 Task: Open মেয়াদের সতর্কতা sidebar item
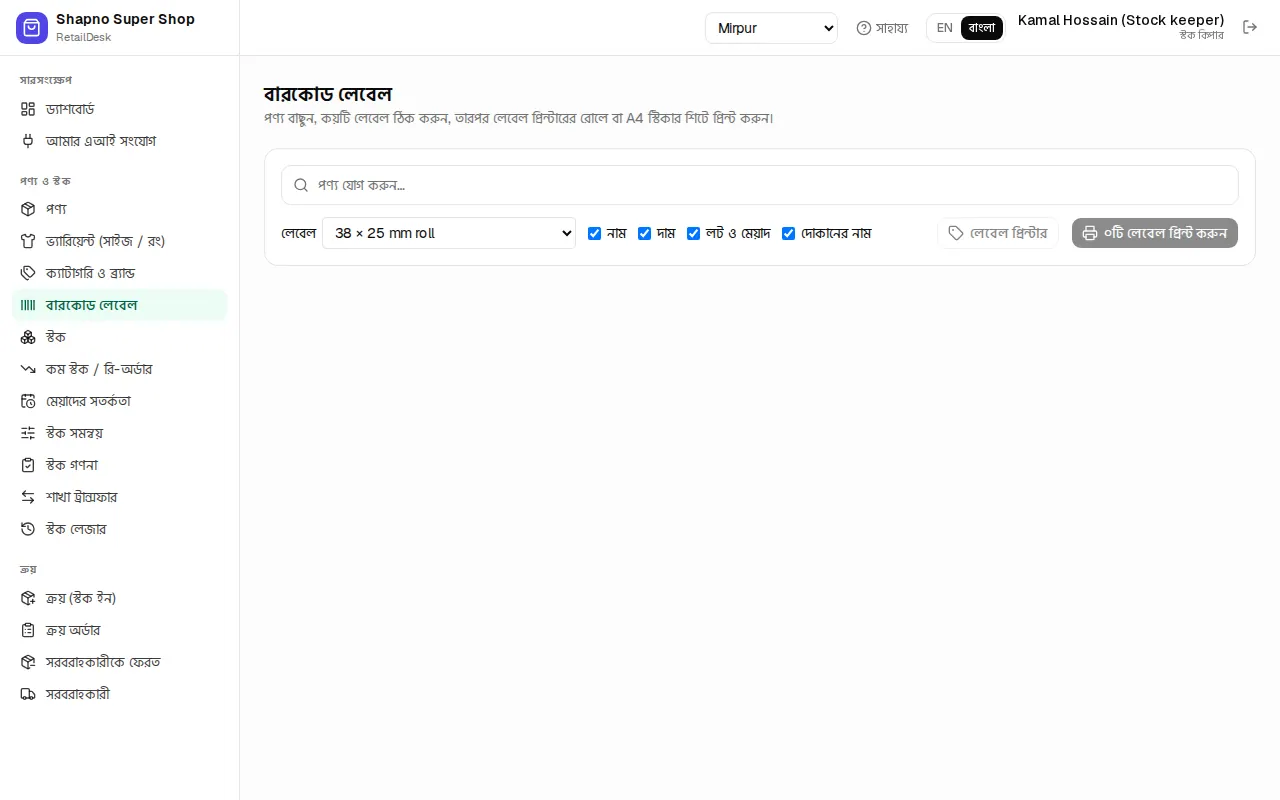pyautogui.click(x=120, y=401)
